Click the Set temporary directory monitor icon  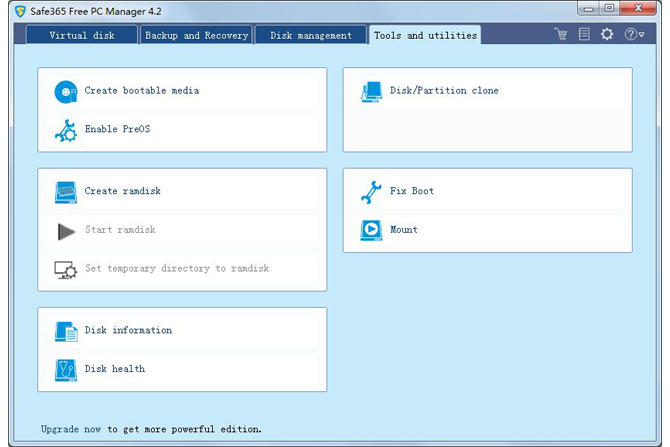[x=66, y=270]
